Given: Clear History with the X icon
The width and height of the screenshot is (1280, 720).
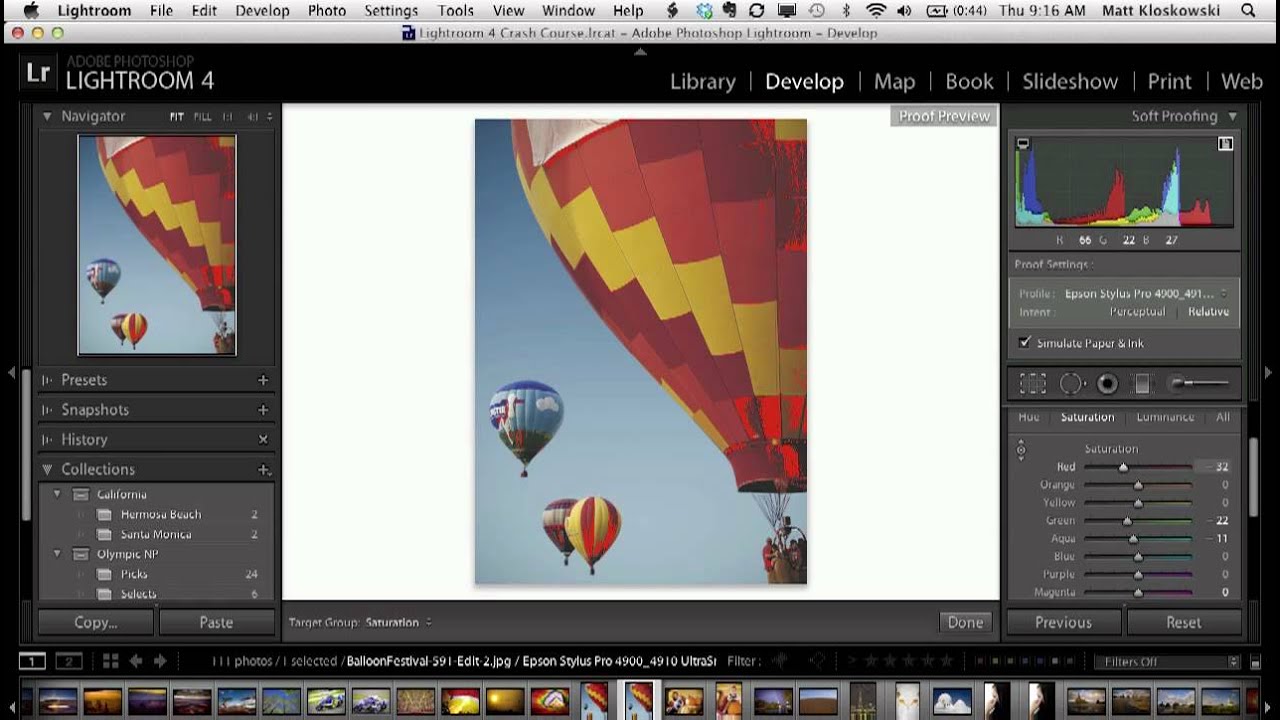Looking at the screenshot, I should point(263,439).
